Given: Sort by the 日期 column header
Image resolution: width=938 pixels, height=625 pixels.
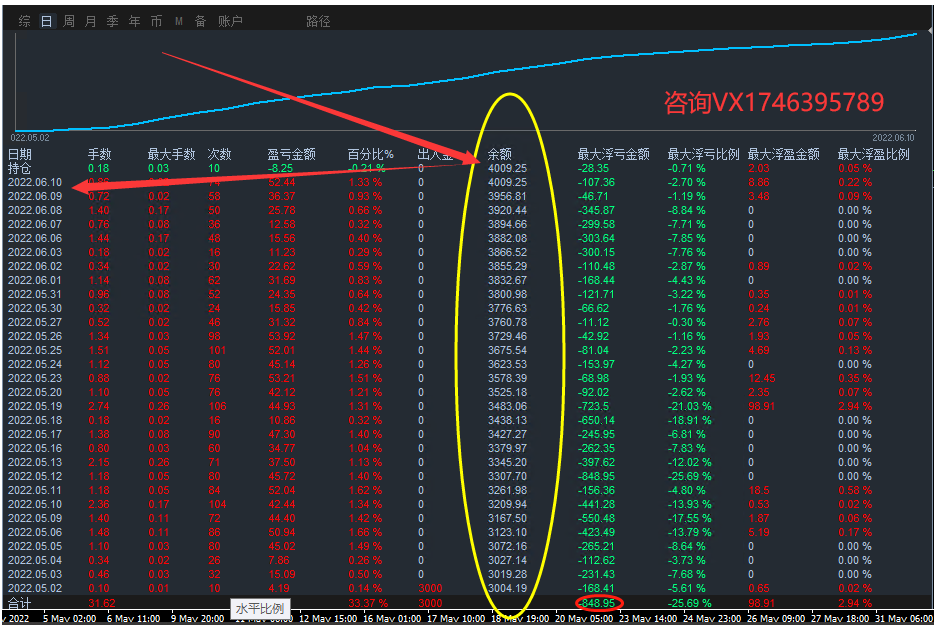Looking at the screenshot, I should (20, 154).
